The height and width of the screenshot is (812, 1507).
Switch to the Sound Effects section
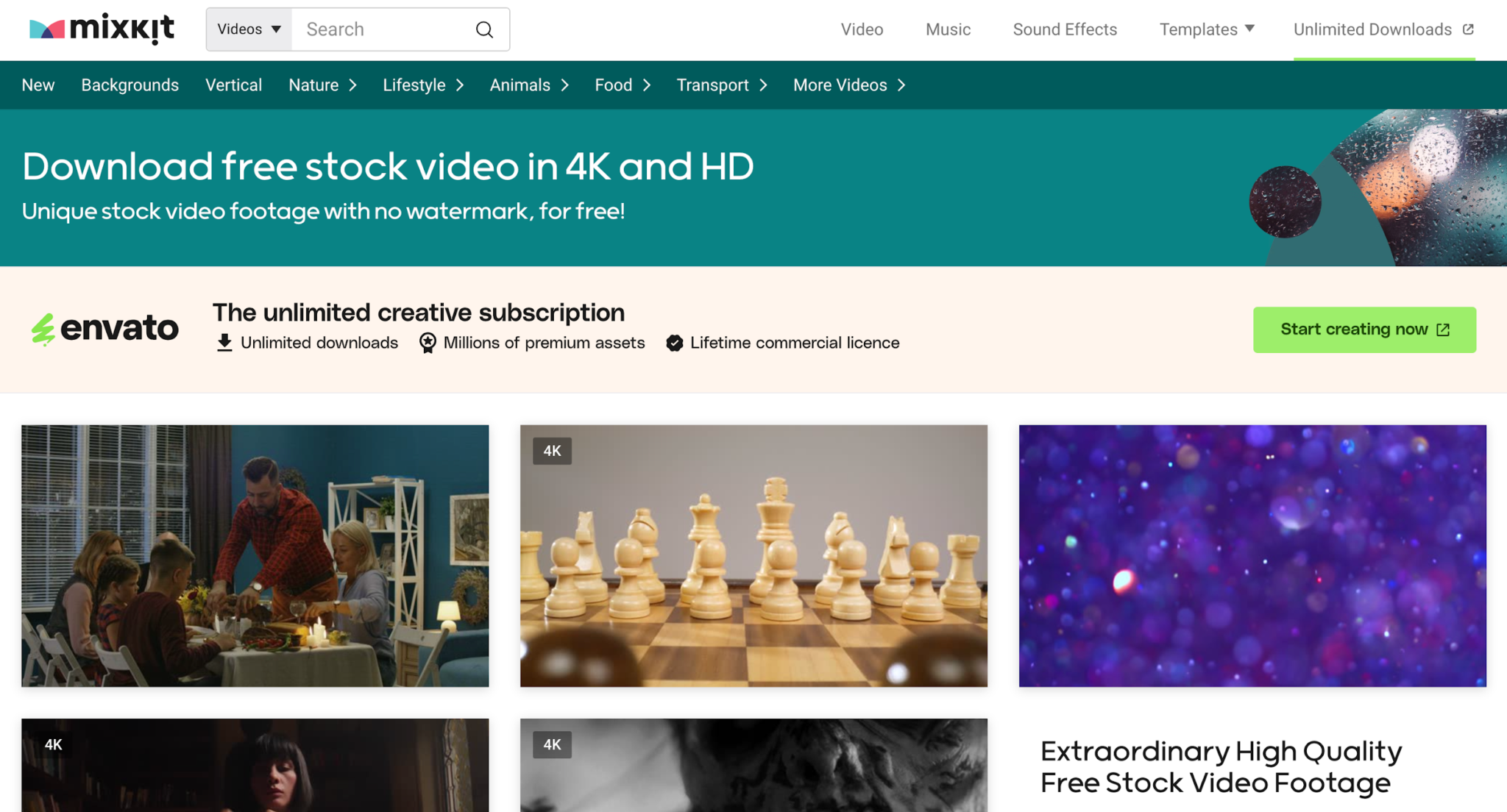(x=1064, y=29)
